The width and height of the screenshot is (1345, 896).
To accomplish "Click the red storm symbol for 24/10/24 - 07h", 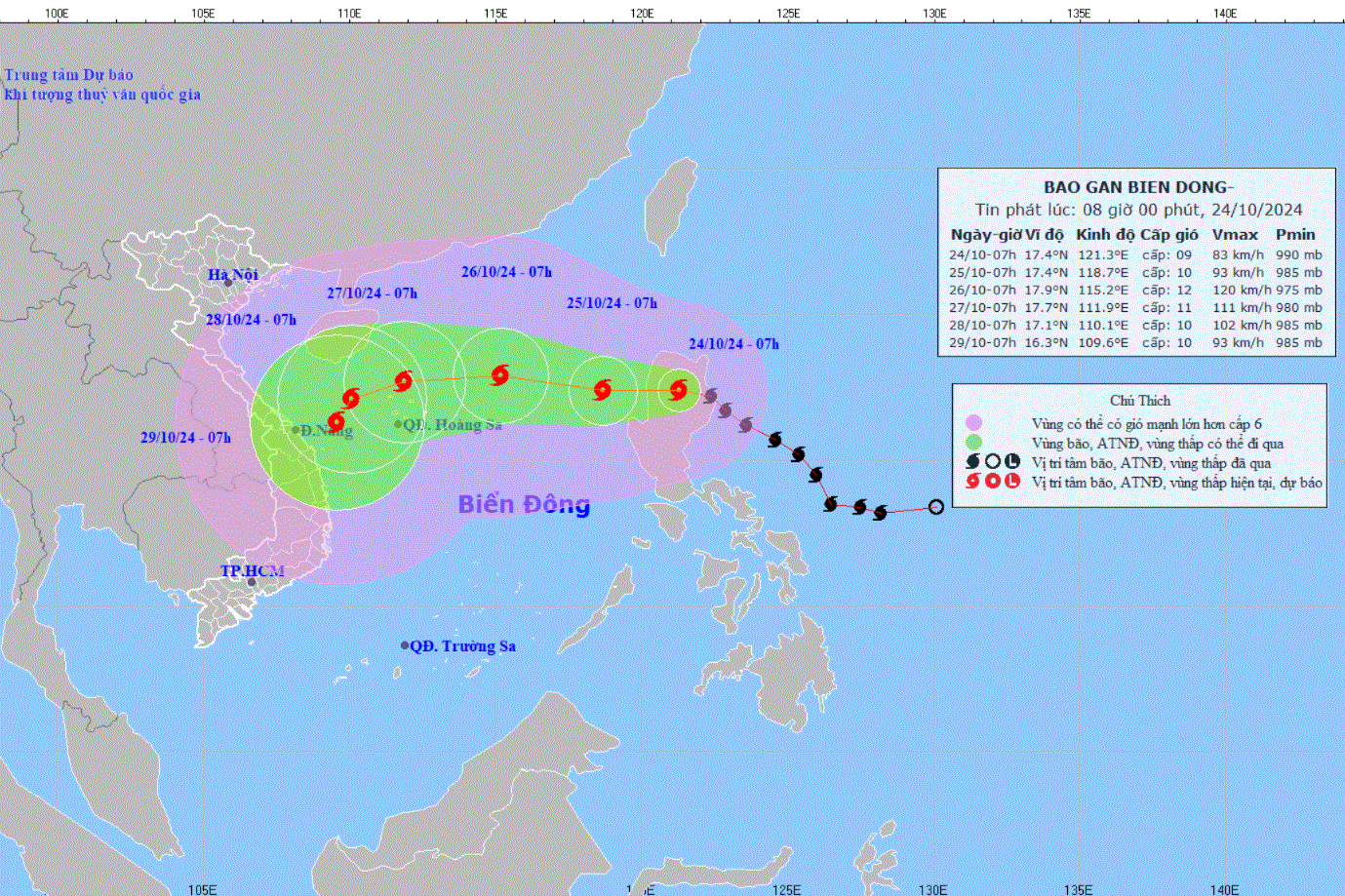I will point(678,391).
